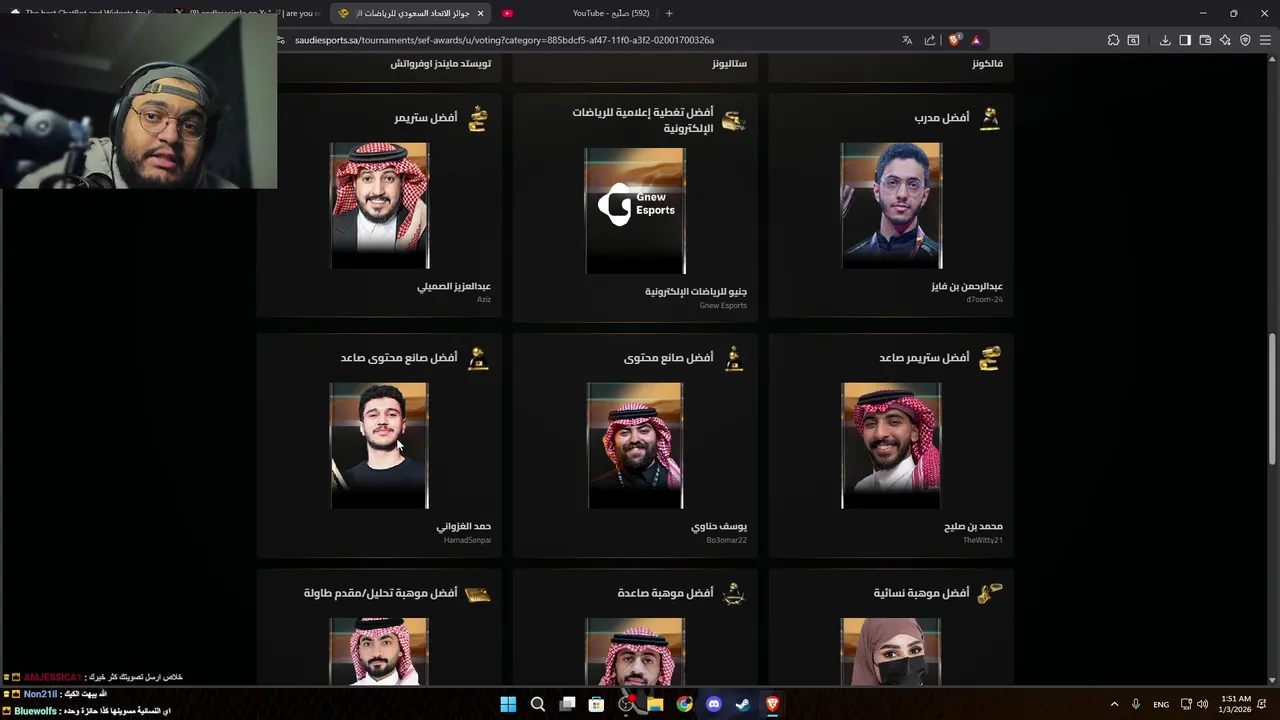Screen dimensions: 1280x720
Task: Open Brave hamburger main menu
Action: (x=1265, y=40)
